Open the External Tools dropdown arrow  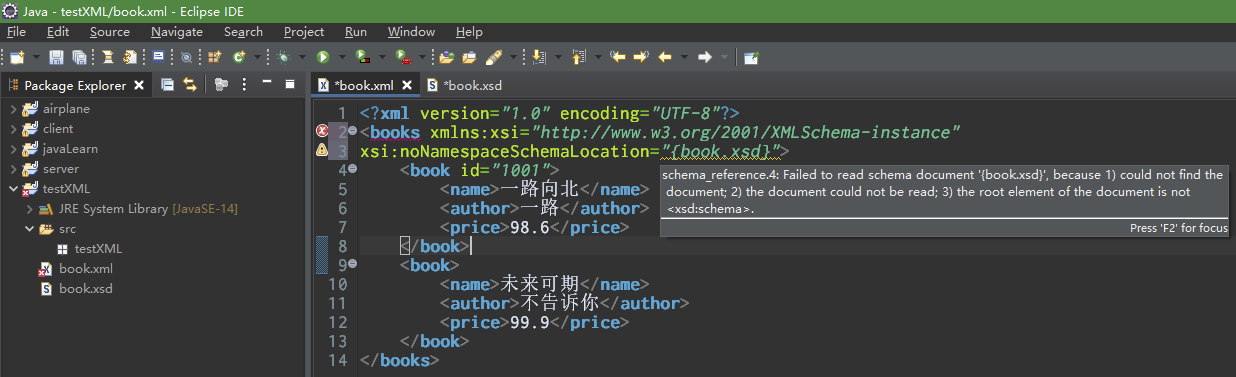click(422, 57)
